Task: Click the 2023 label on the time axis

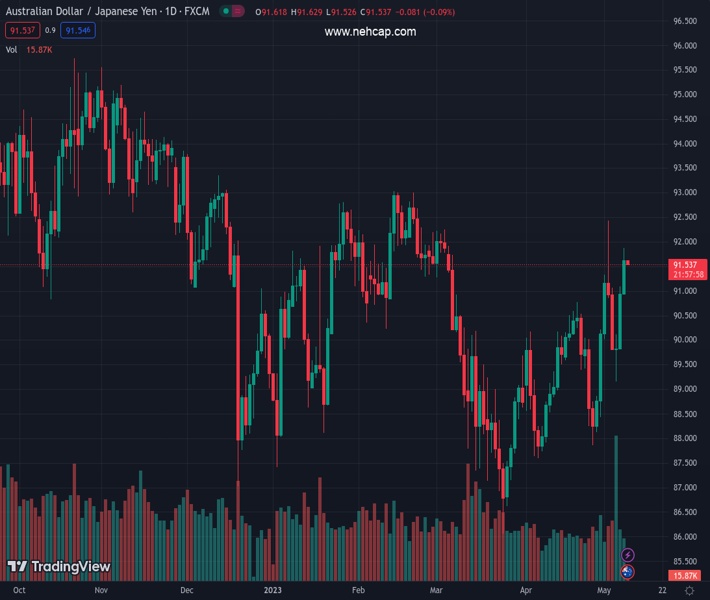Action: 272,591
